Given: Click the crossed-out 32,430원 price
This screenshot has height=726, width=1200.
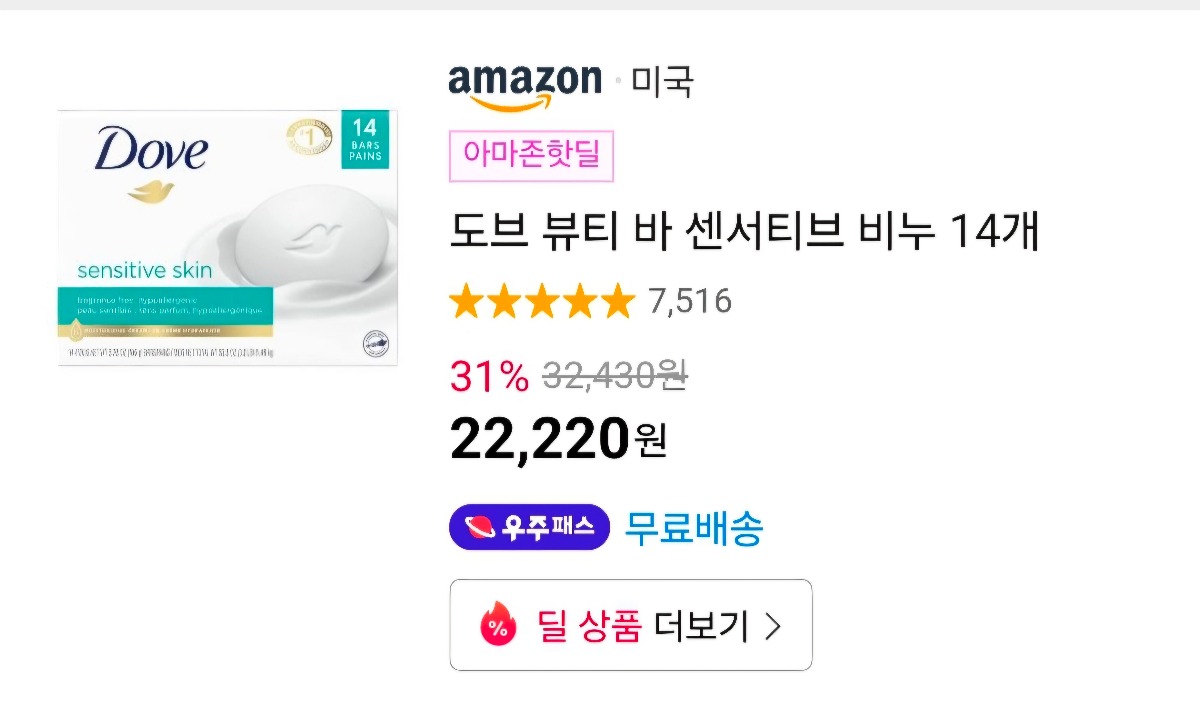Looking at the screenshot, I should [614, 376].
